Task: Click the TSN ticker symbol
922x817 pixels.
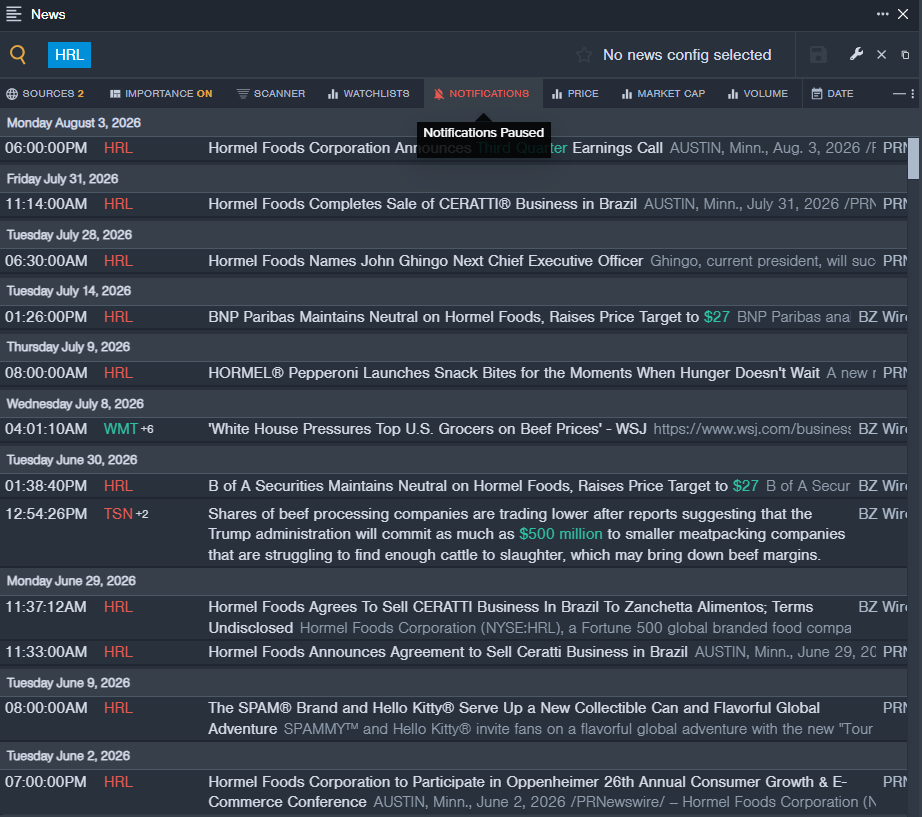Action: (118, 514)
